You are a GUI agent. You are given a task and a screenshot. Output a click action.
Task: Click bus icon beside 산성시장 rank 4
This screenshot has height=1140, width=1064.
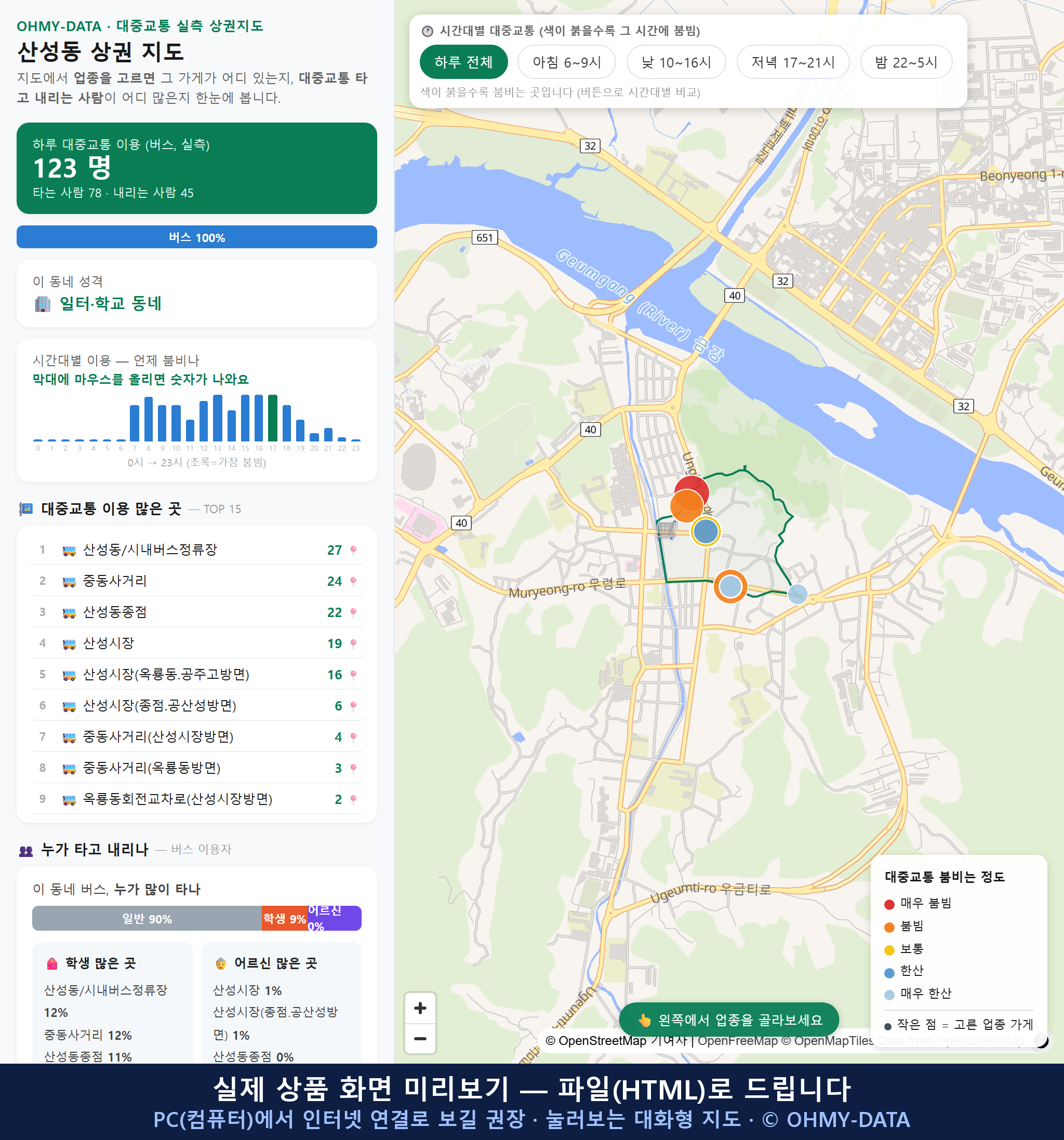(69, 644)
